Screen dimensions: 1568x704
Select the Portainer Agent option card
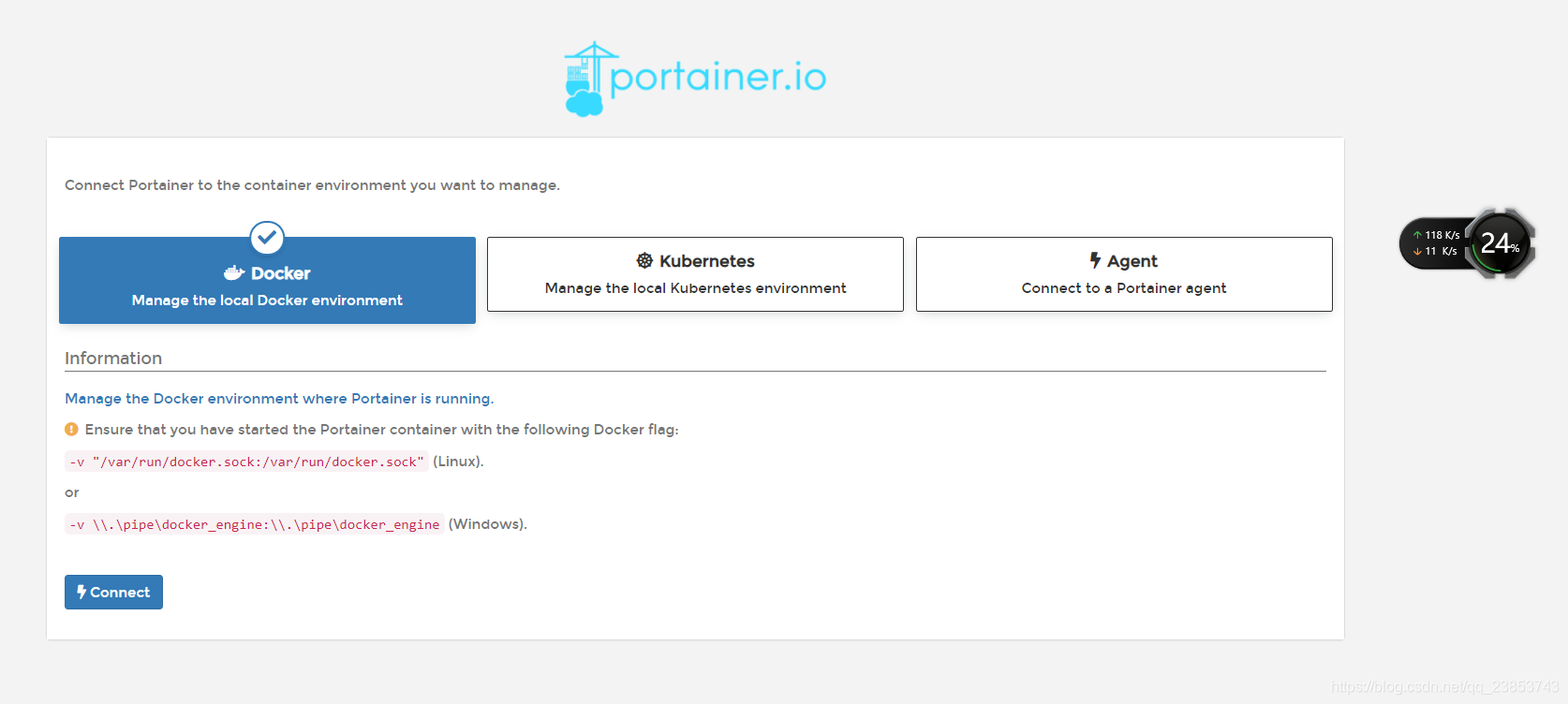tap(1124, 274)
